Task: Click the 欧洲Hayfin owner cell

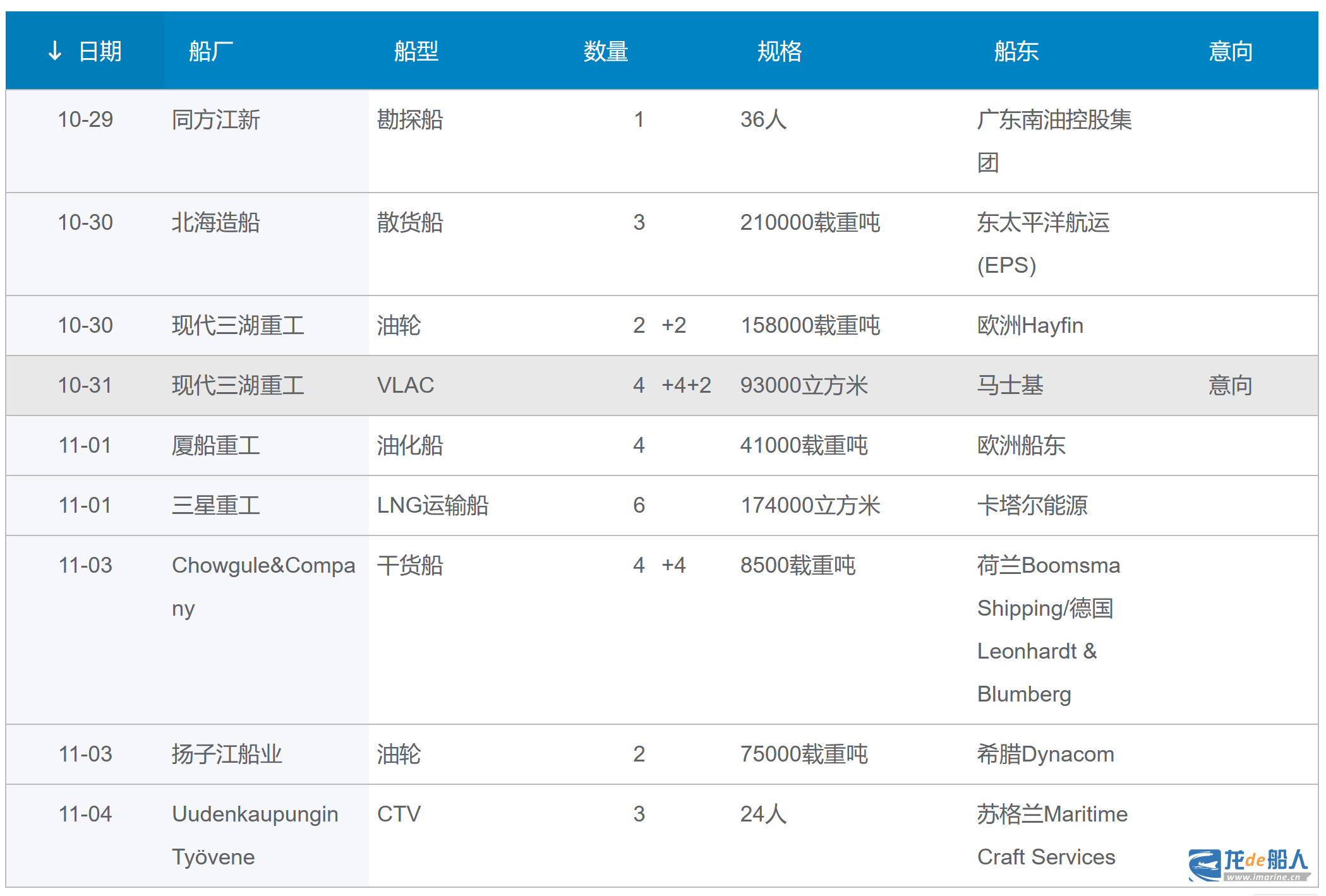Action: pos(1030,325)
